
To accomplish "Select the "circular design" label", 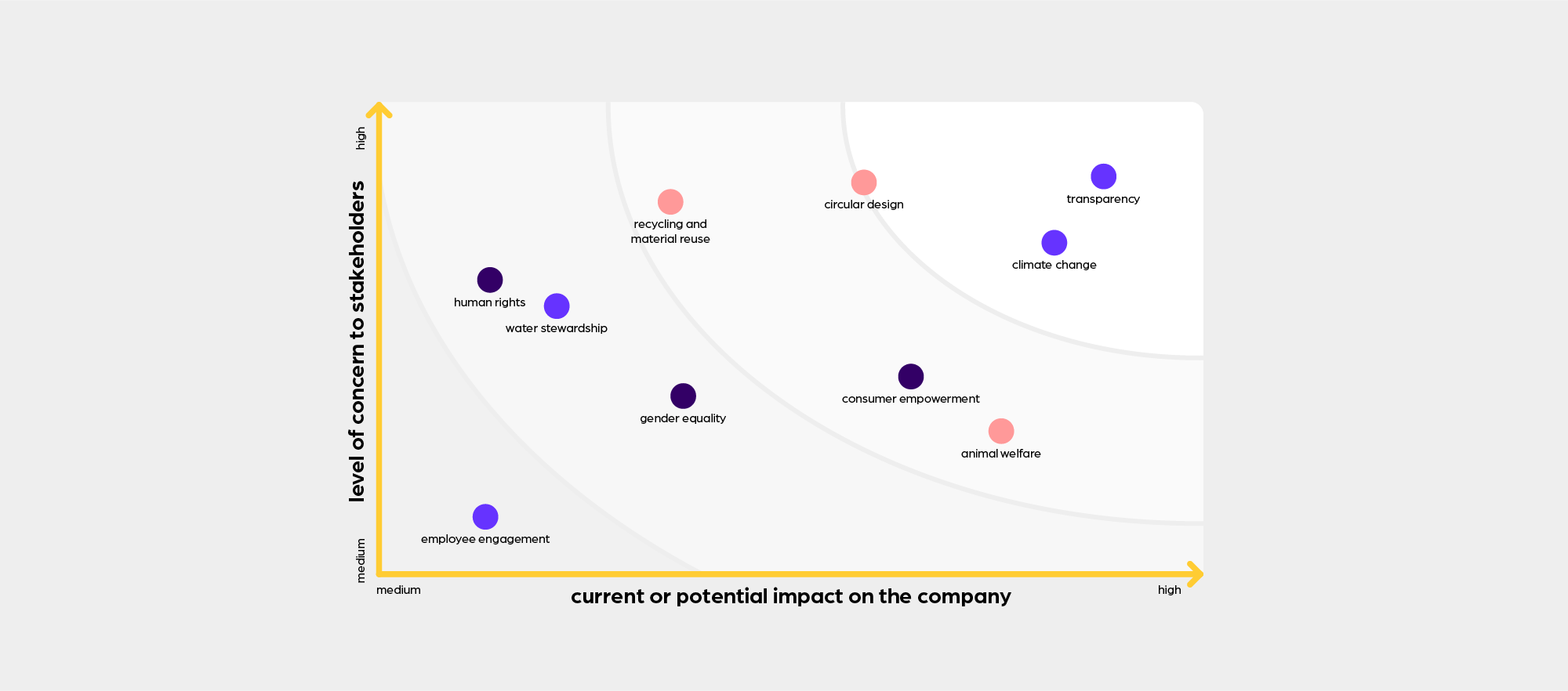I will click(x=863, y=204).
